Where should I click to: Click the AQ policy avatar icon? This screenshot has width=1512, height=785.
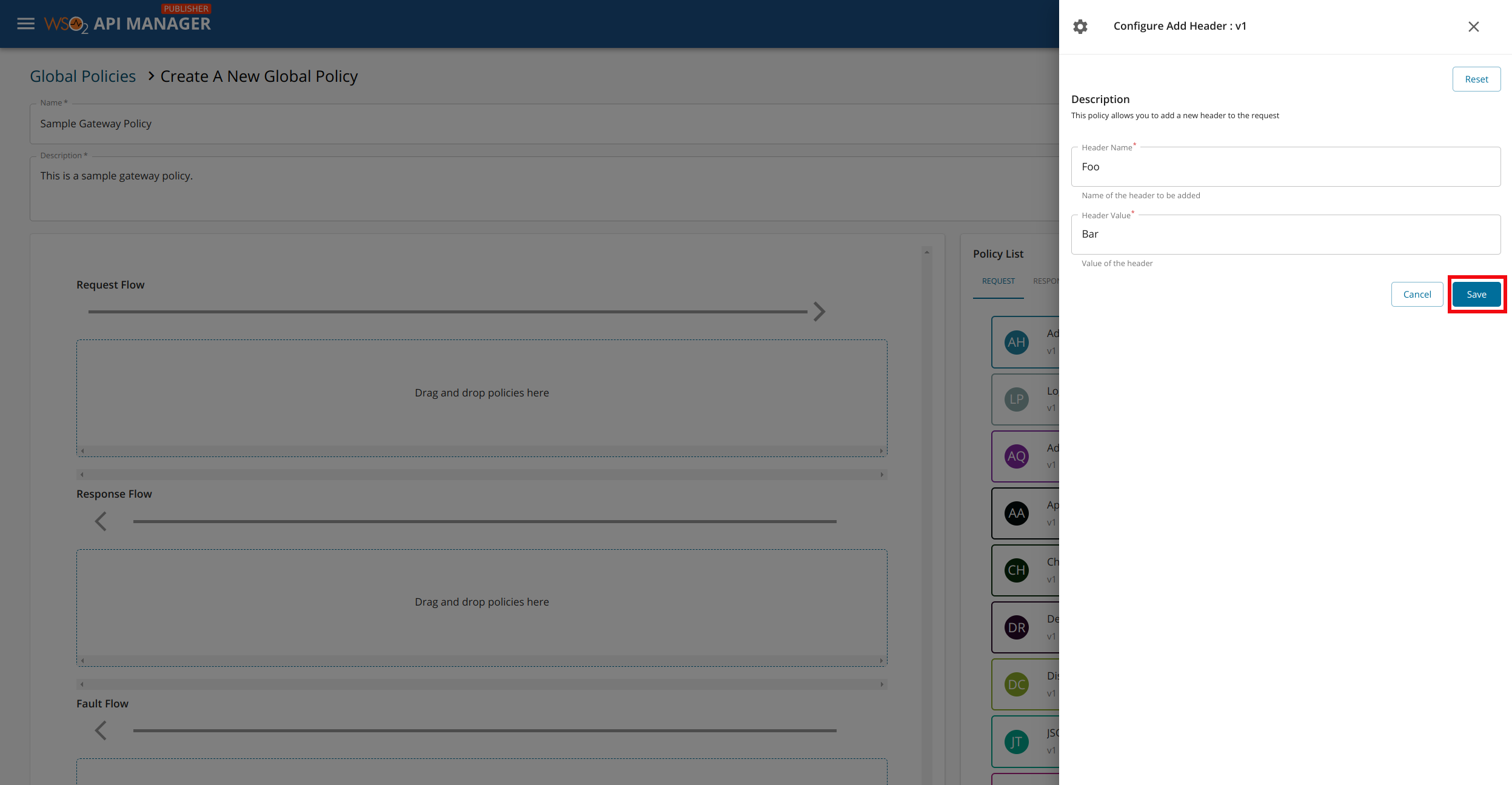[1016, 456]
